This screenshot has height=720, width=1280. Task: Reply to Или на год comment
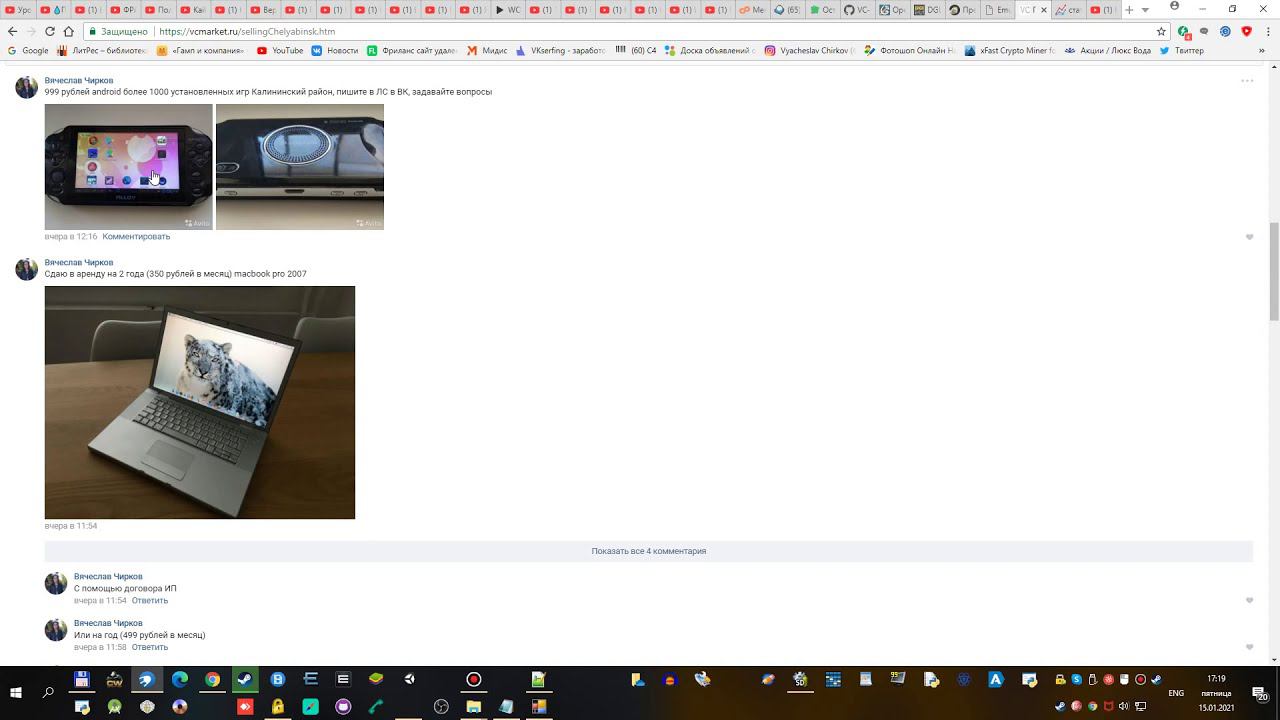click(x=150, y=647)
